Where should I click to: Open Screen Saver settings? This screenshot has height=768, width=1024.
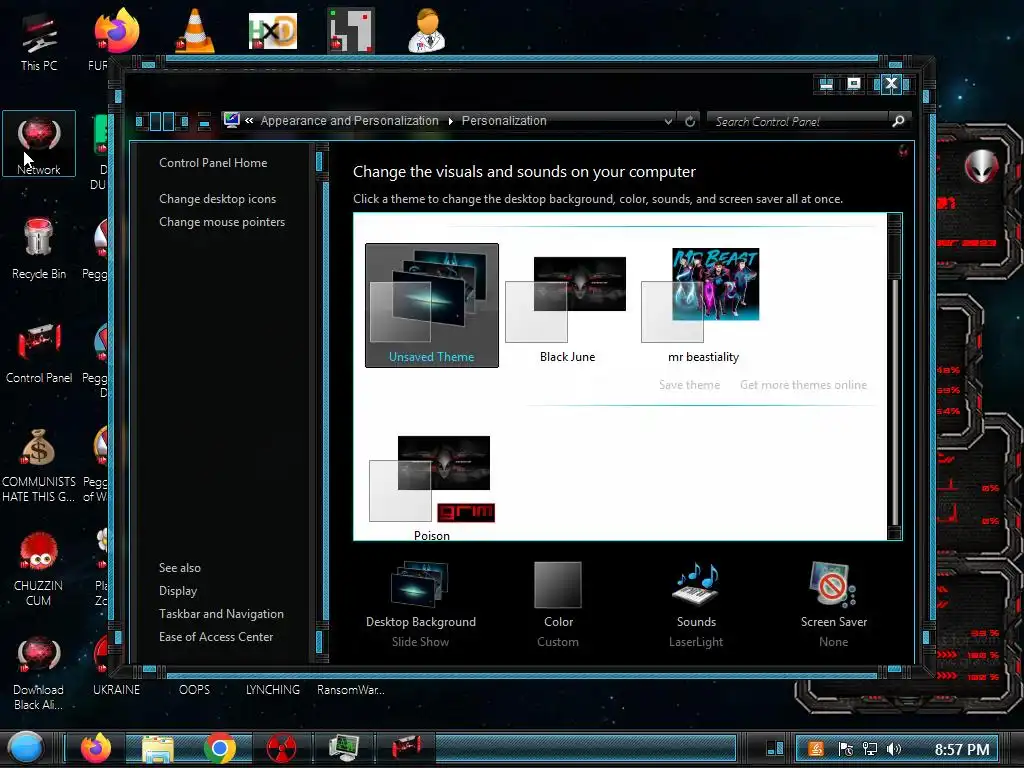pos(834,604)
